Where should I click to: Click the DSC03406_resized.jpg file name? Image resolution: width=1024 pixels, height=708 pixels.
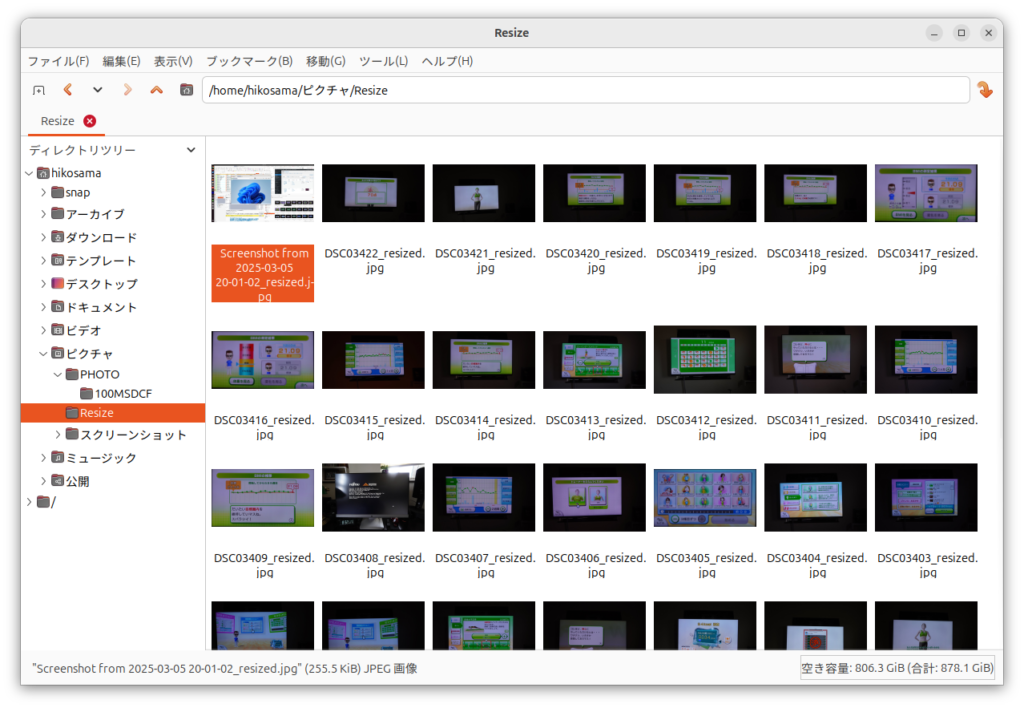tap(596, 565)
